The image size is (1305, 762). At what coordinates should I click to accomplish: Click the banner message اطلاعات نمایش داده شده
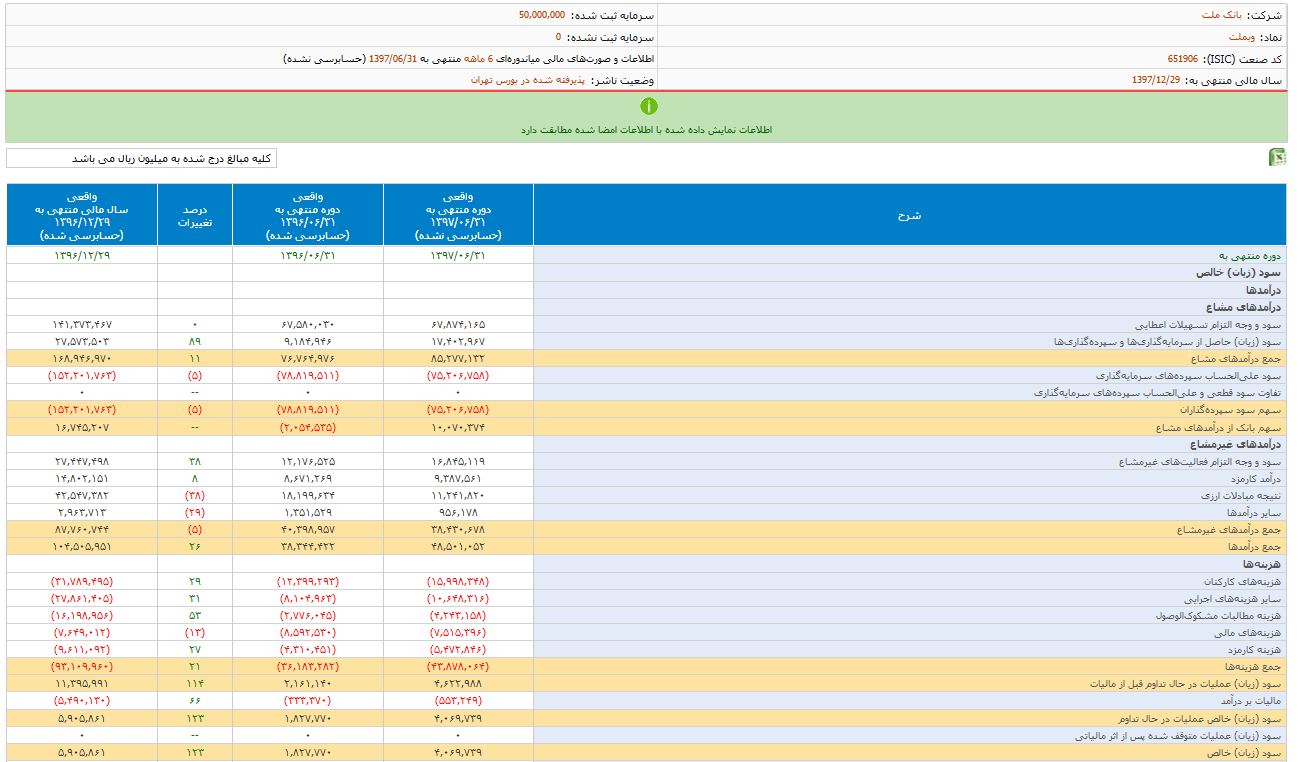[647, 130]
